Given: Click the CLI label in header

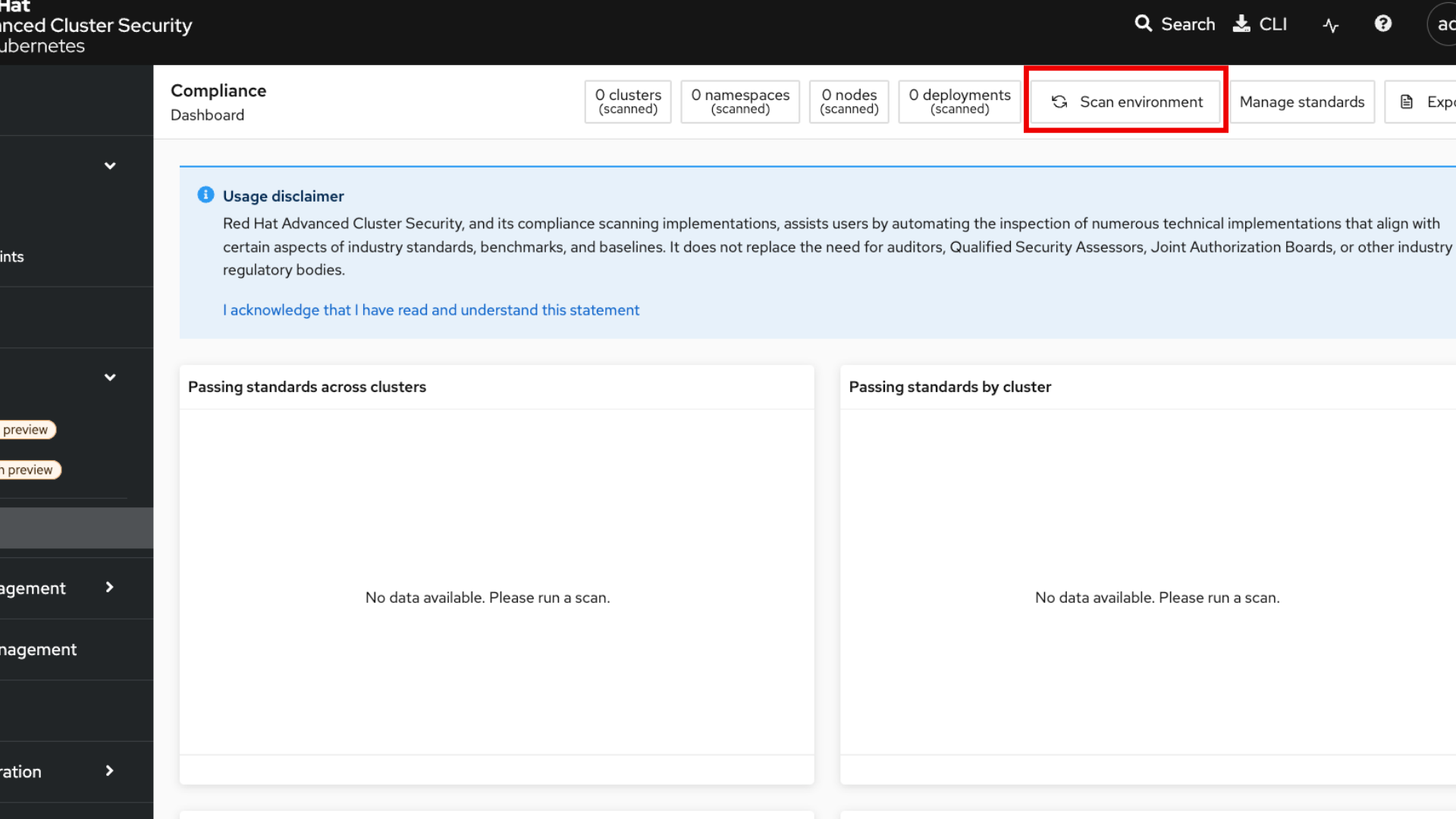Looking at the screenshot, I should 1273,24.
